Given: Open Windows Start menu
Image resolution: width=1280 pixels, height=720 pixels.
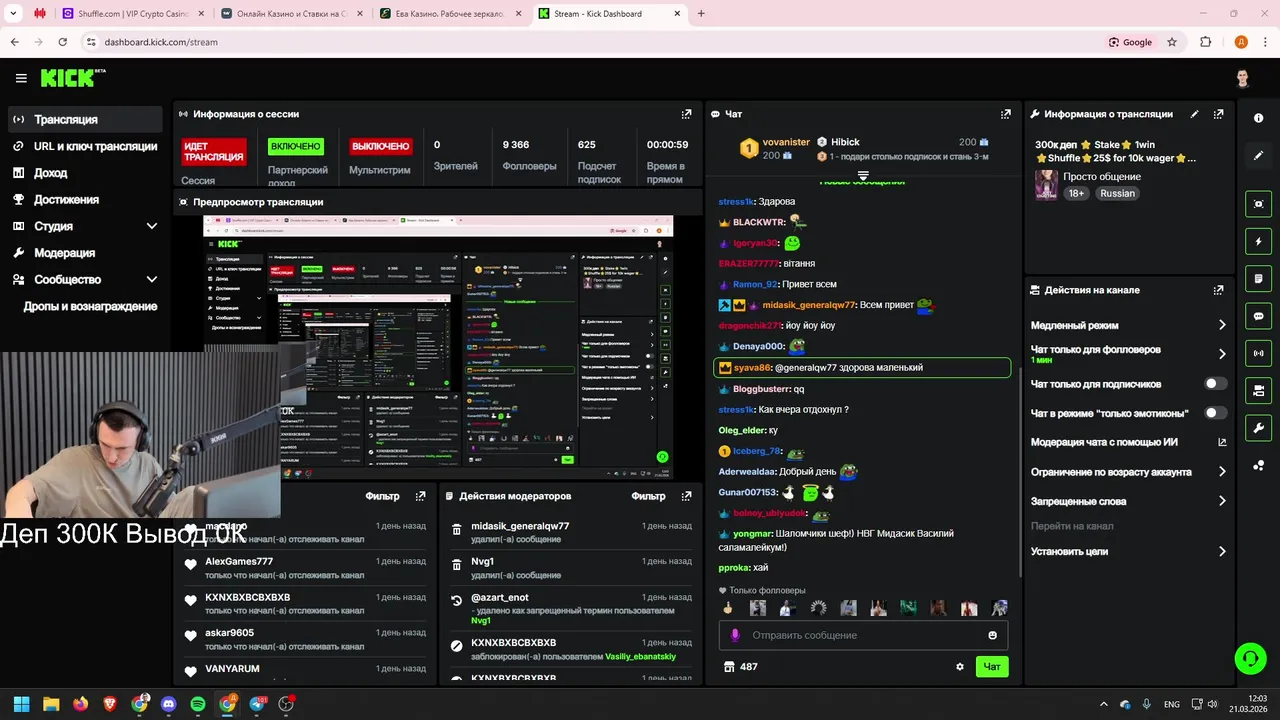Looking at the screenshot, I should point(21,704).
